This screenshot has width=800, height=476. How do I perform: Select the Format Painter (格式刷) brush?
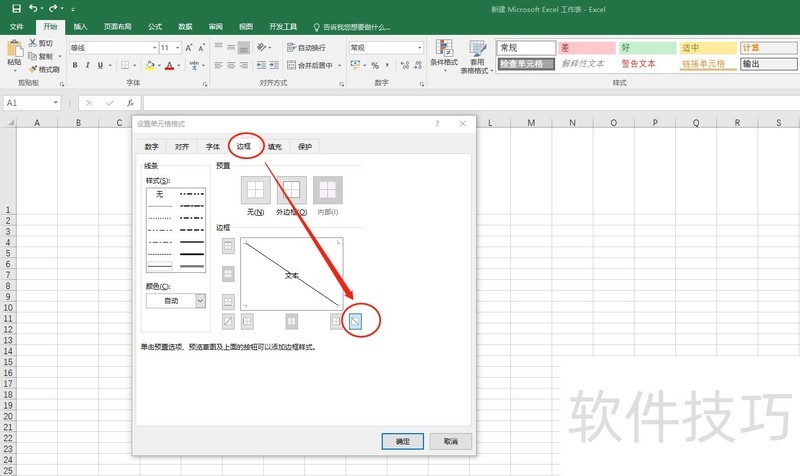[x=33, y=69]
